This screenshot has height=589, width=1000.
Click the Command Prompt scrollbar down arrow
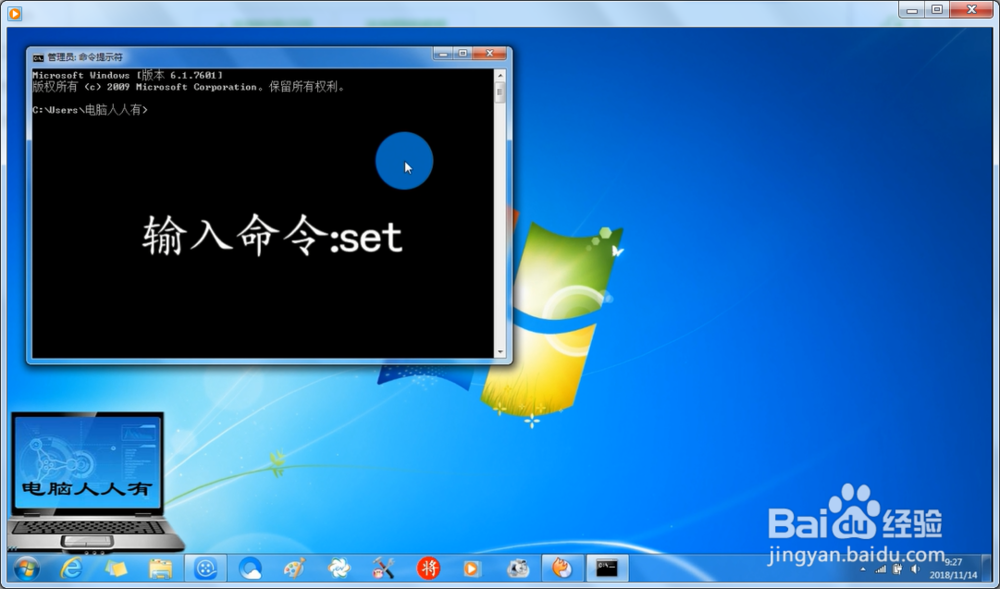pyautogui.click(x=500, y=352)
